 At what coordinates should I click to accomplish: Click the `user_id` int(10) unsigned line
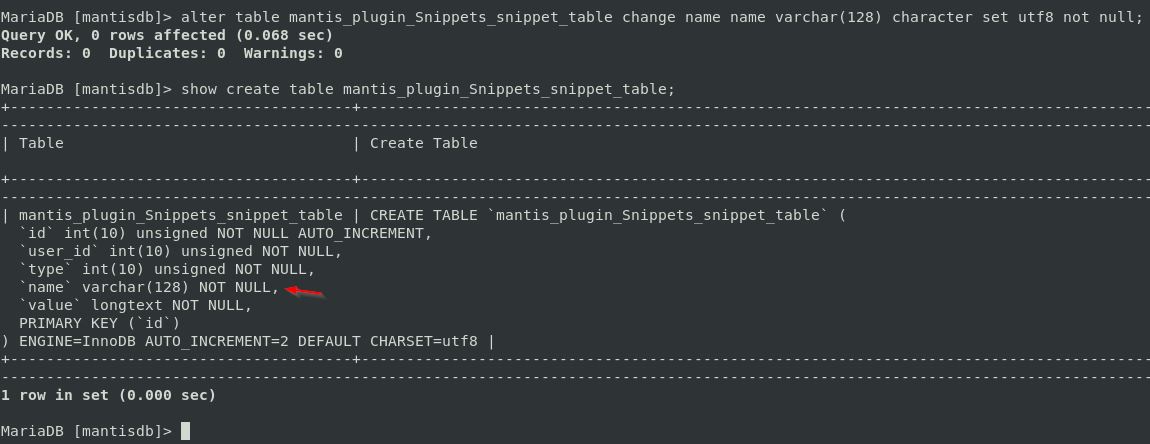[x=180, y=251]
